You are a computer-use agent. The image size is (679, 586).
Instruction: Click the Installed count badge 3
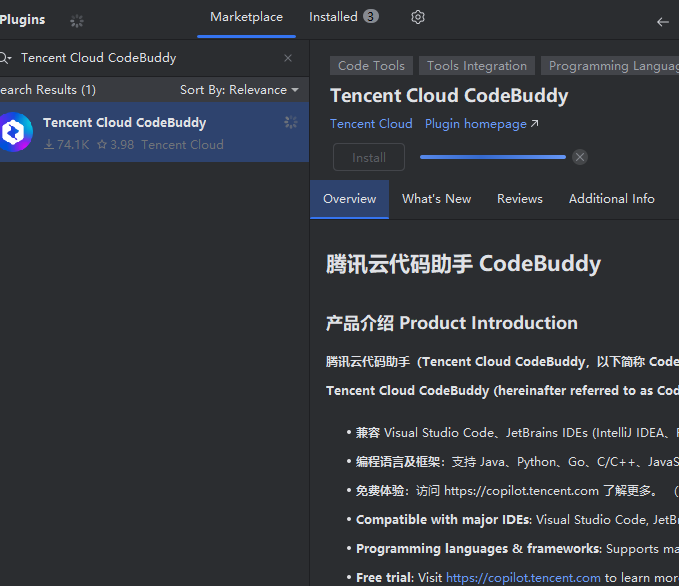[x=371, y=16]
